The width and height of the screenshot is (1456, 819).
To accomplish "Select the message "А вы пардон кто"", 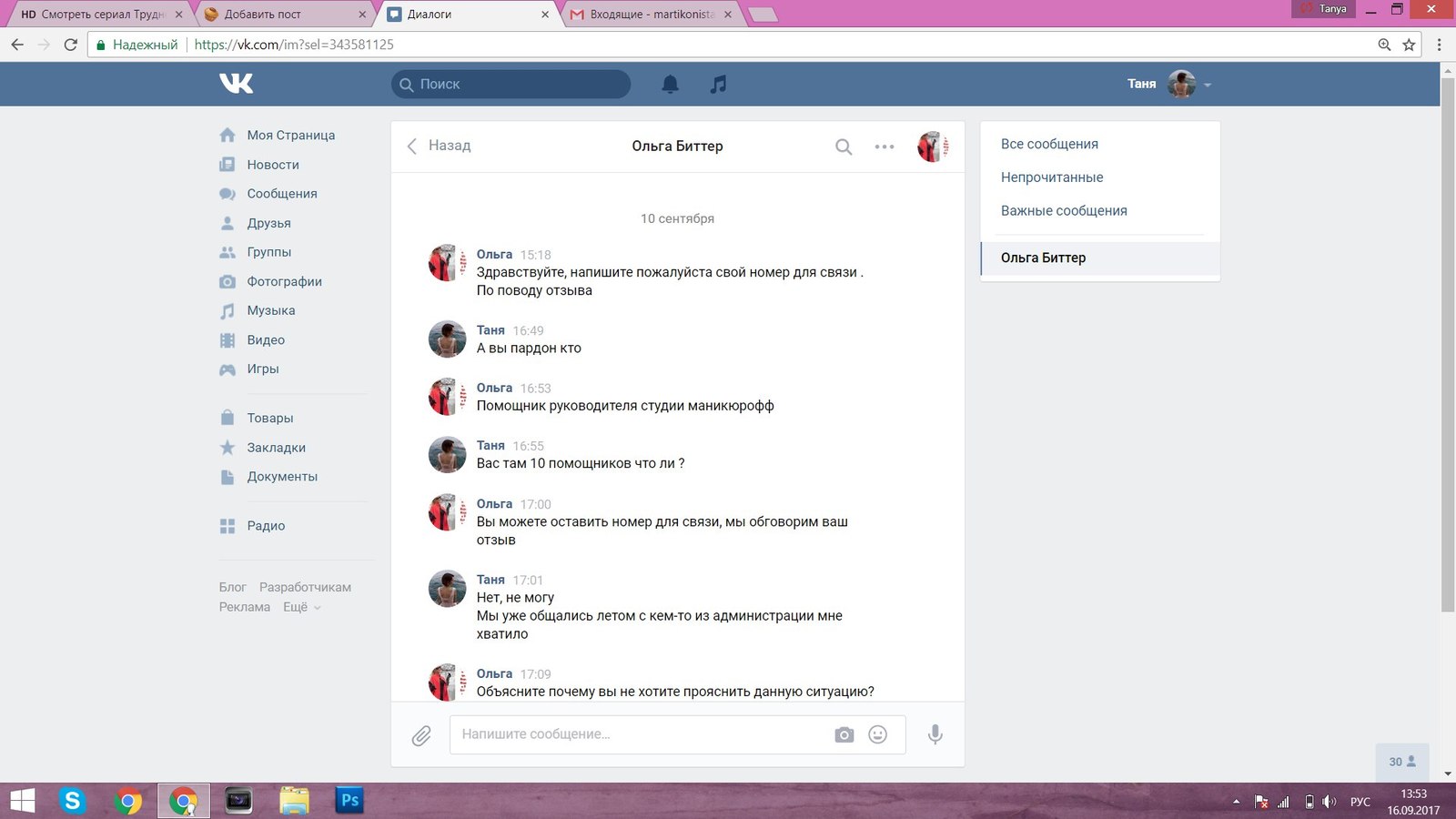I will tap(529, 349).
